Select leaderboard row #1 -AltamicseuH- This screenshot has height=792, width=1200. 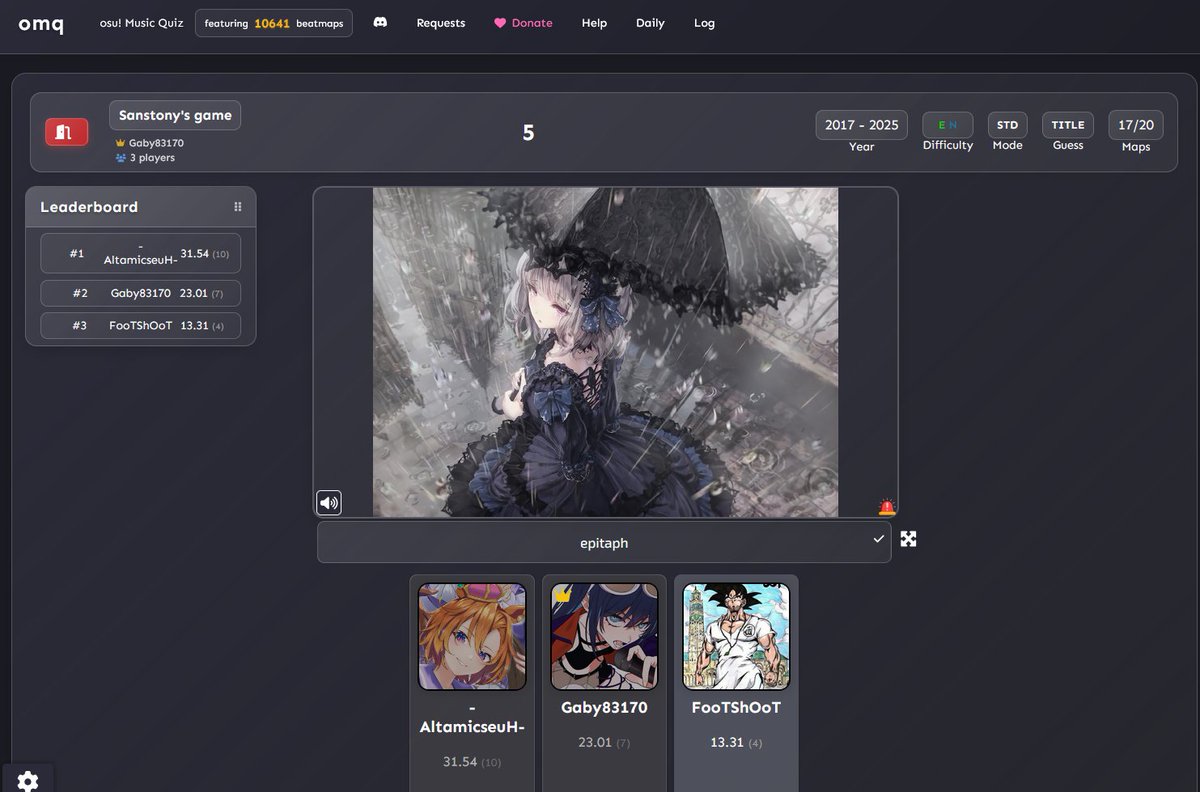pyautogui.click(x=141, y=253)
